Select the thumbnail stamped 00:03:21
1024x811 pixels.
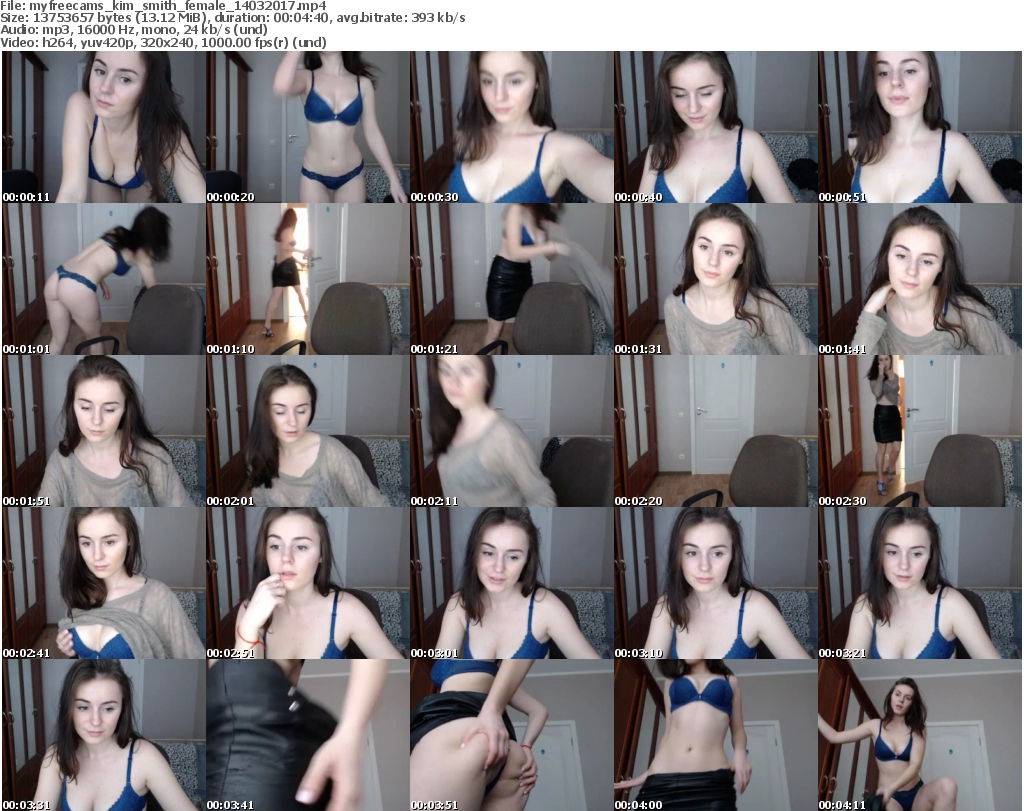tap(920, 583)
